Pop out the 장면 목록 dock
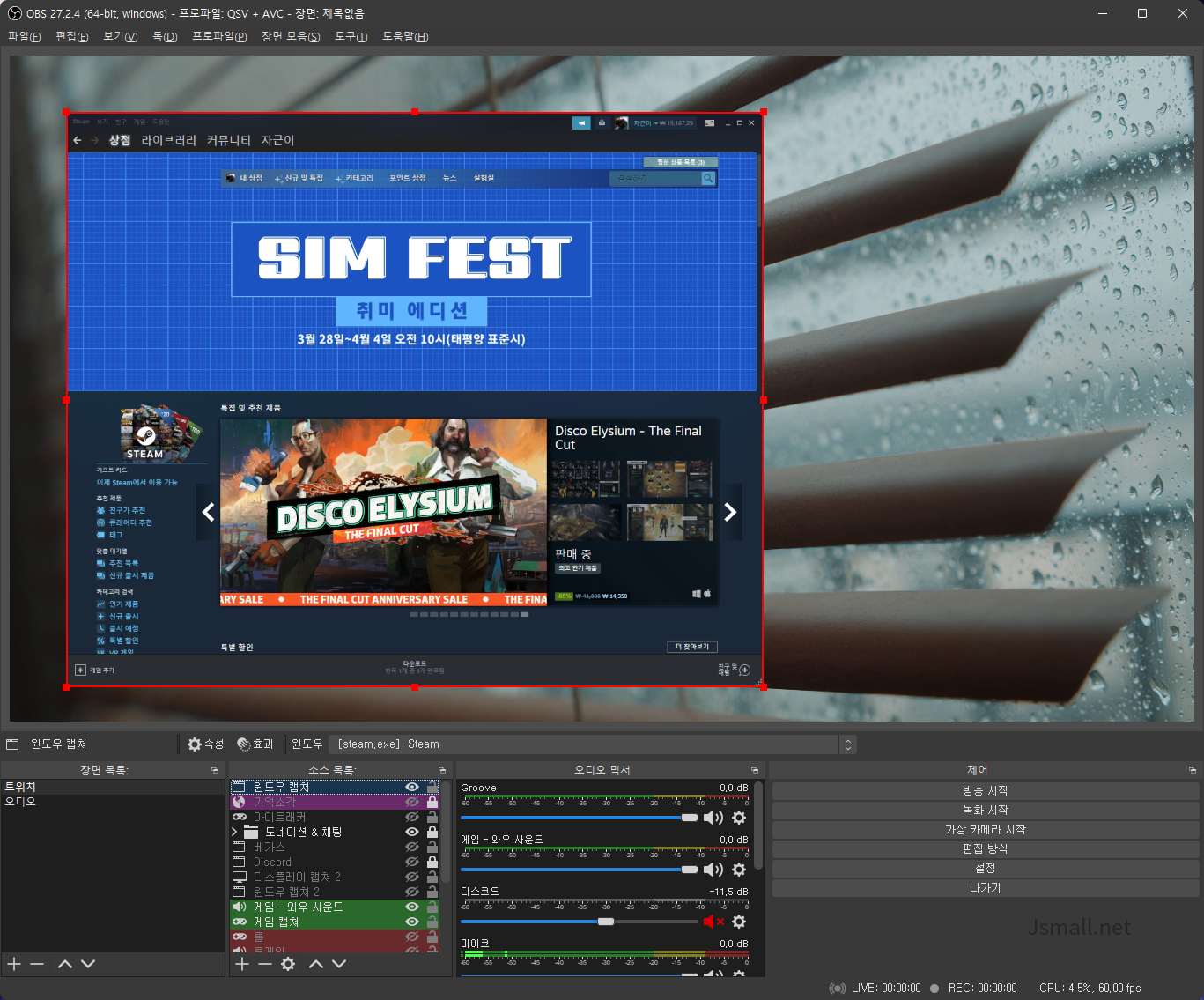 (x=215, y=770)
